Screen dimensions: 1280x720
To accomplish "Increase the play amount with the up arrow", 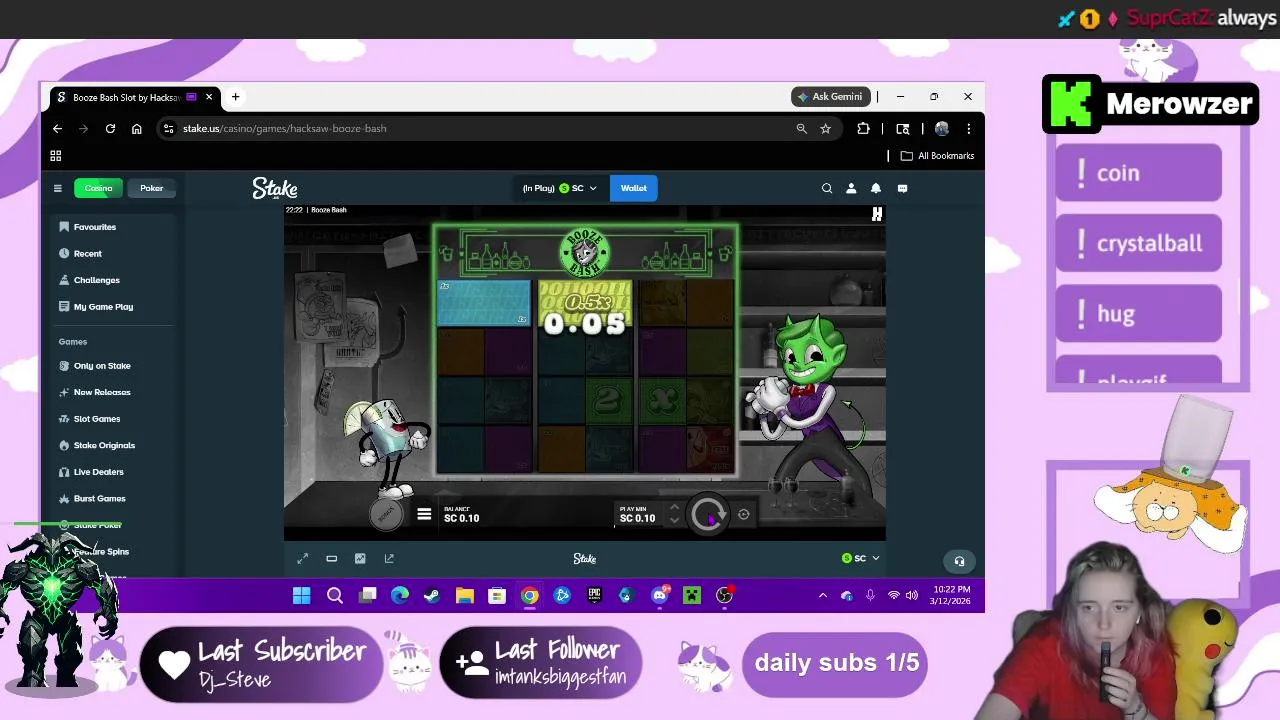I will coord(674,508).
